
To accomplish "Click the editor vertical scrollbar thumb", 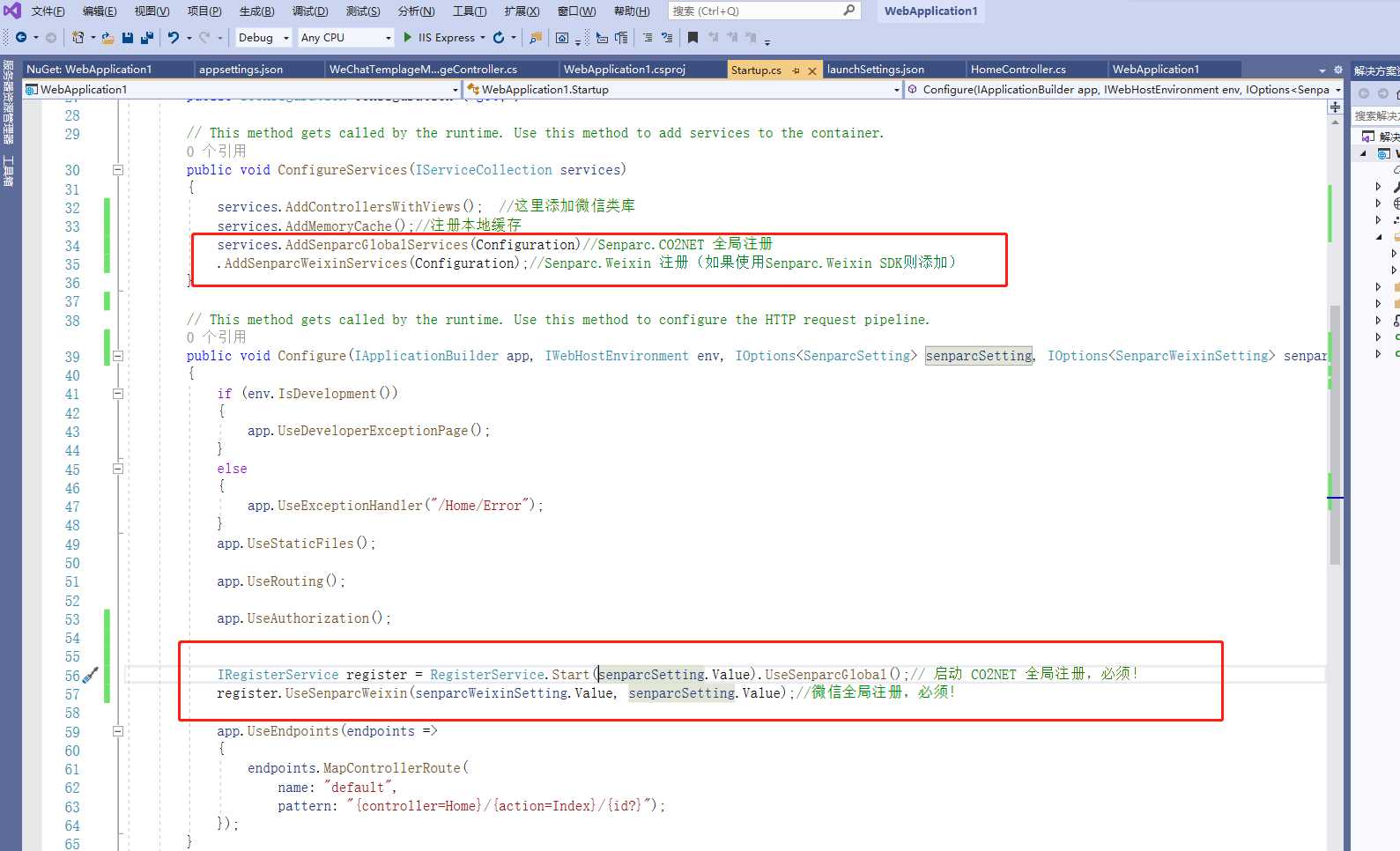I will (x=1335, y=434).
